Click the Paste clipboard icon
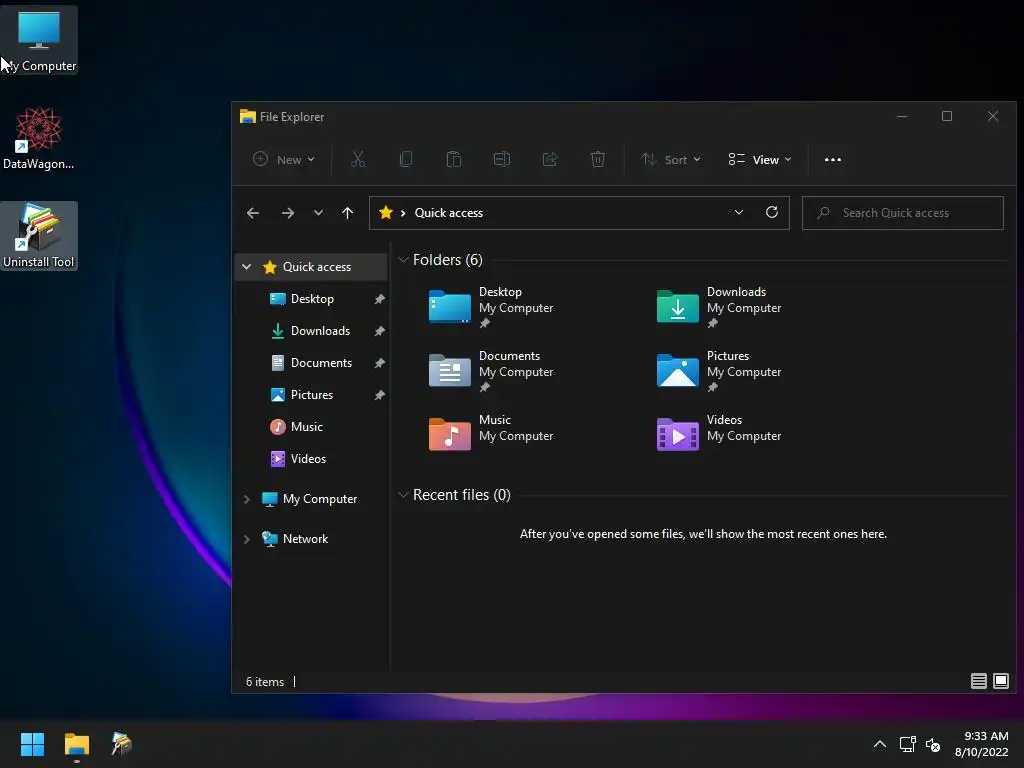The image size is (1024, 768). coord(454,159)
